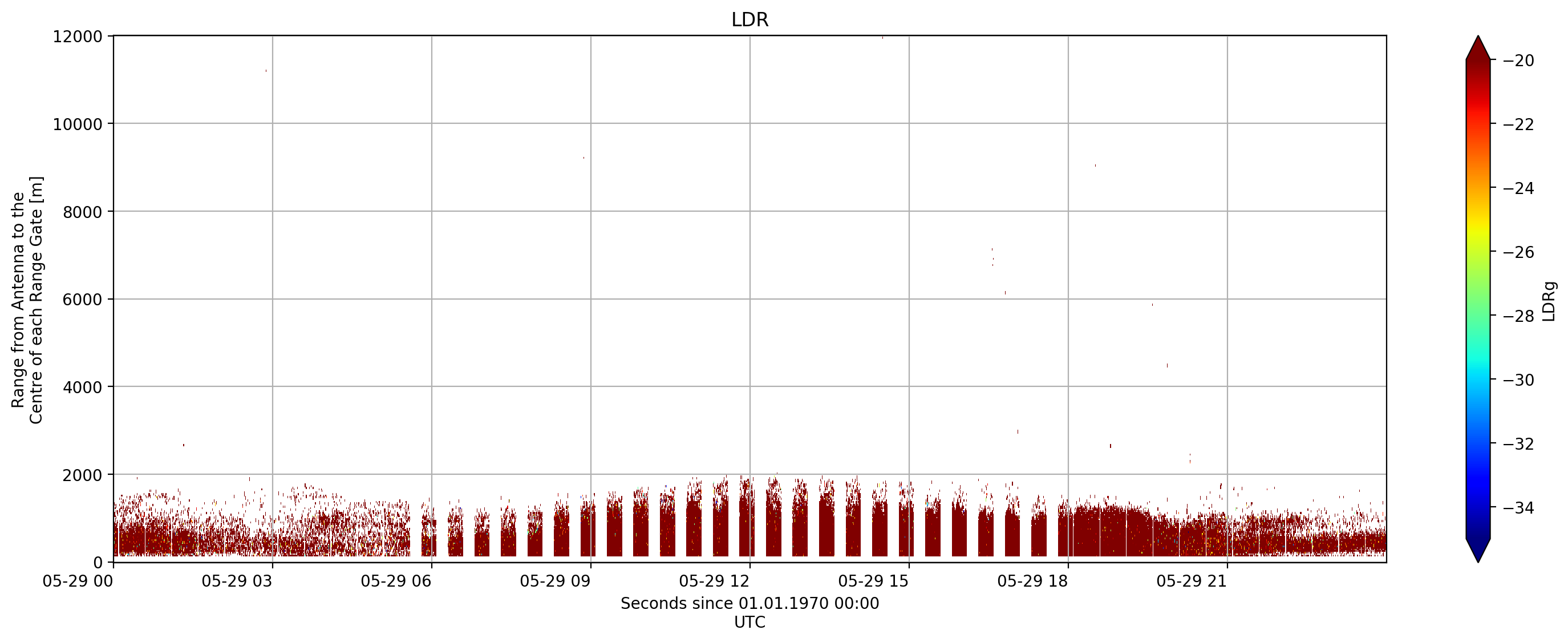Image resolution: width=1568 pixels, height=642 pixels.
Task: Select the y-axis tick label 4000
Action: pos(82,387)
